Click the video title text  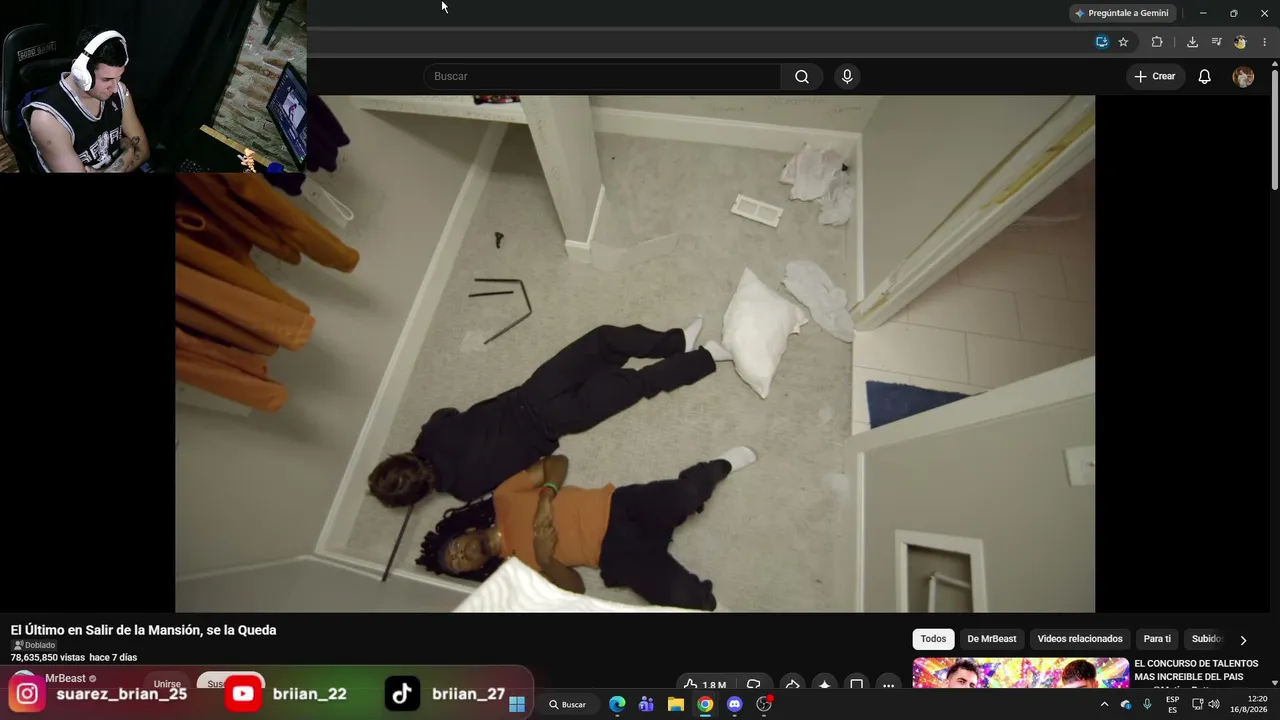tap(143, 630)
